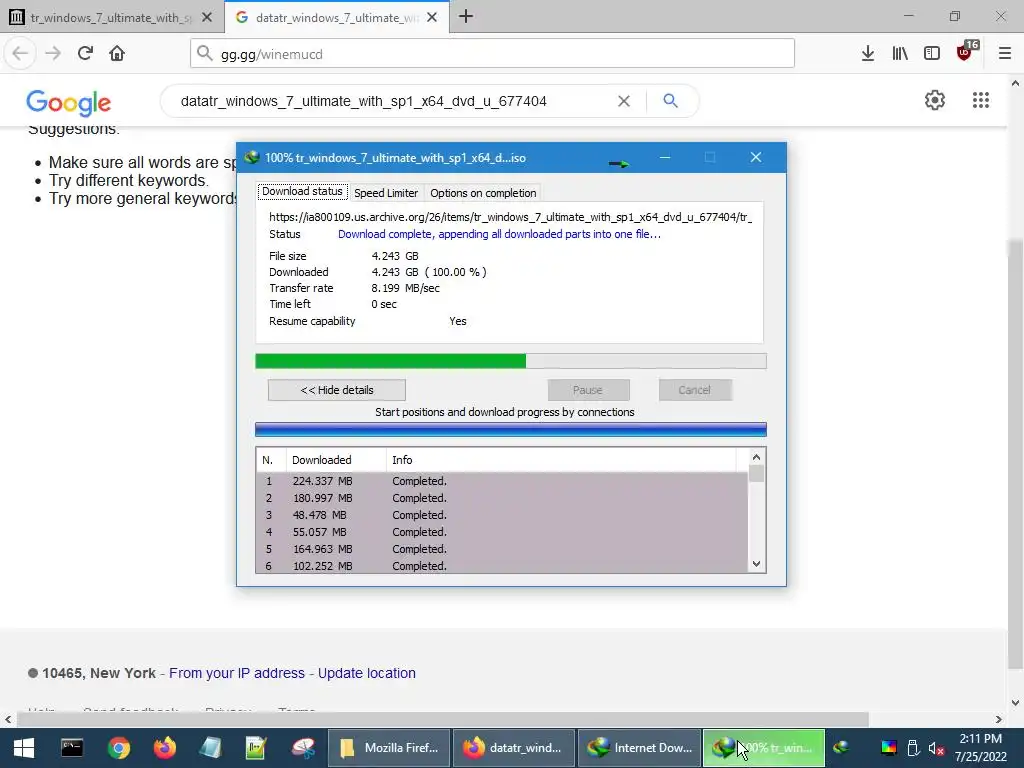Open the Google apps grid
Viewport: 1024px width, 768px height.
tap(981, 100)
